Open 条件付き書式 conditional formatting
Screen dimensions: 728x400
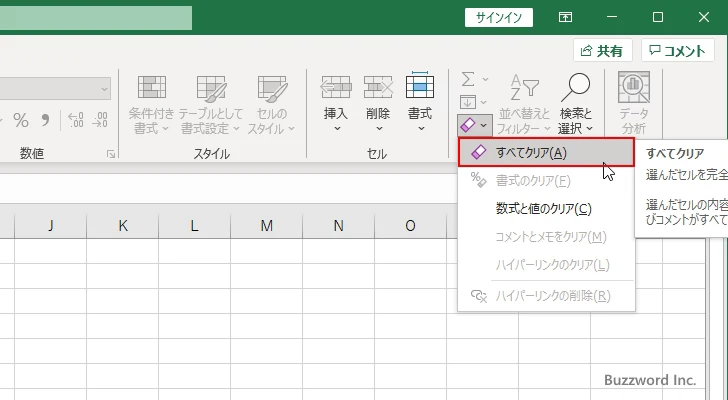[x=151, y=104]
